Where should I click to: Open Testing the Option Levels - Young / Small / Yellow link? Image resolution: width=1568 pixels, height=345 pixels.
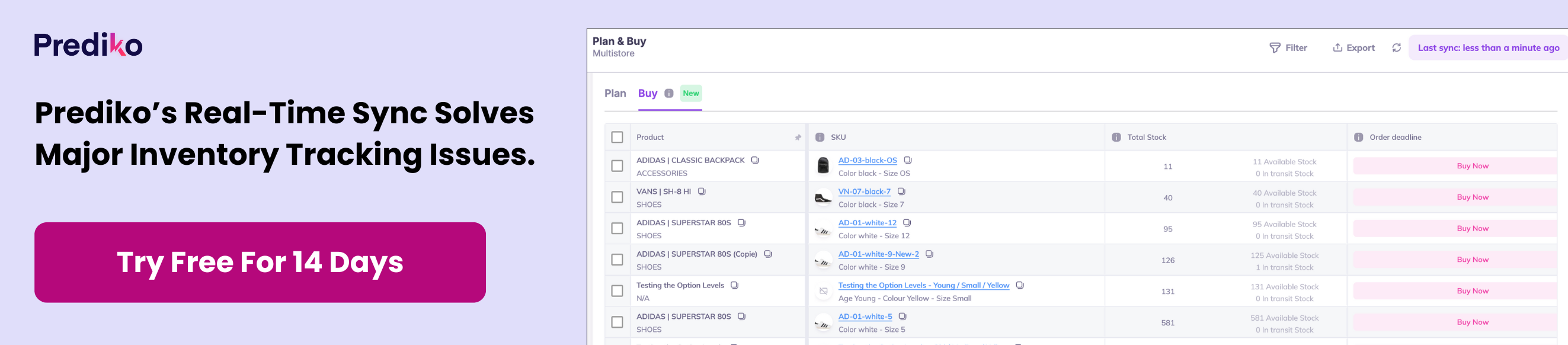(923, 285)
